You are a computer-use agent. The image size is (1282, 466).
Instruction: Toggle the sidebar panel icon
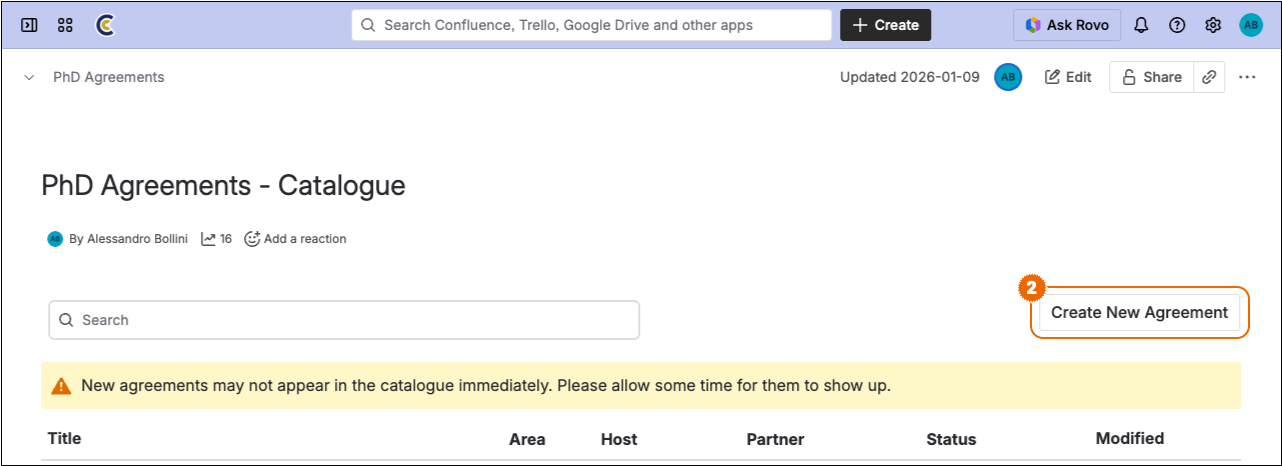[29, 25]
